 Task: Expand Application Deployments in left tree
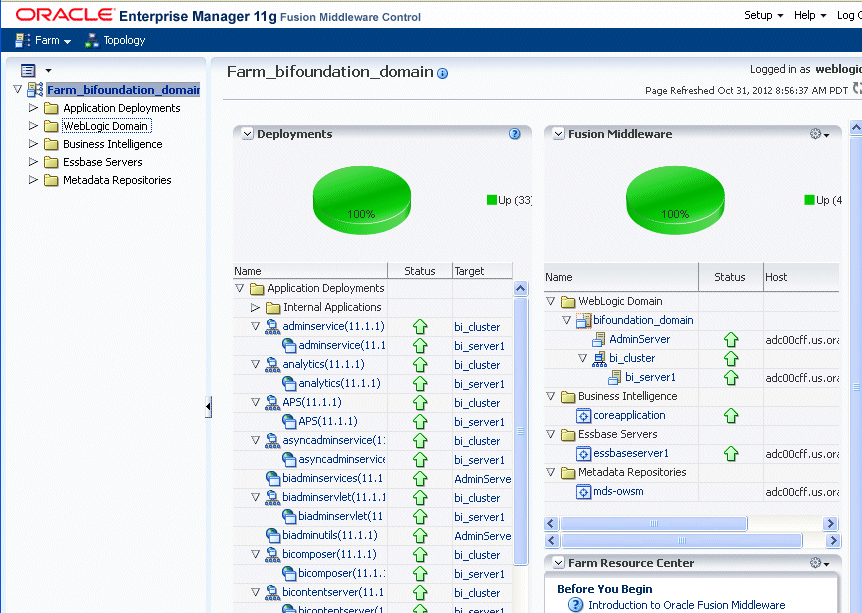33,108
